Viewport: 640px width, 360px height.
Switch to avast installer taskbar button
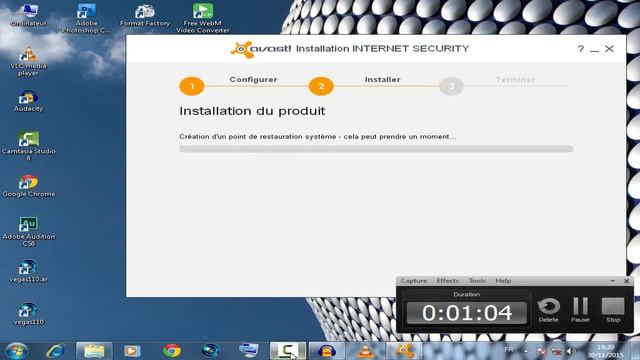[404, 351]
